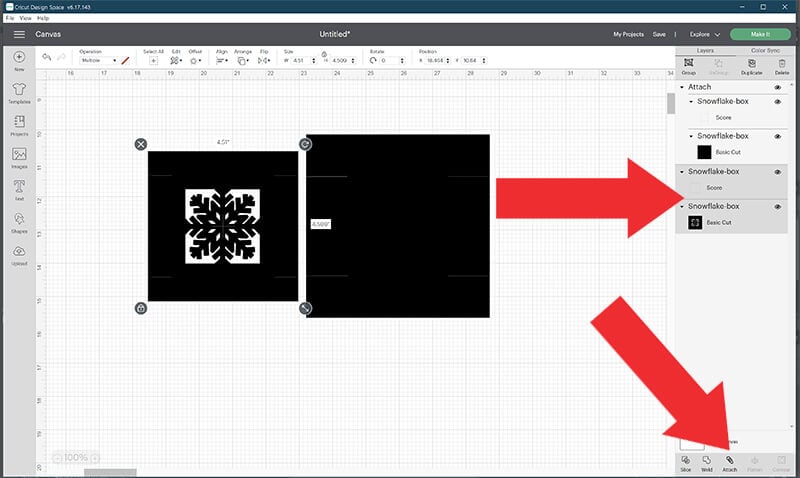
Task: Click the operation color swatch in toolbar
Action: click(125, 61)
